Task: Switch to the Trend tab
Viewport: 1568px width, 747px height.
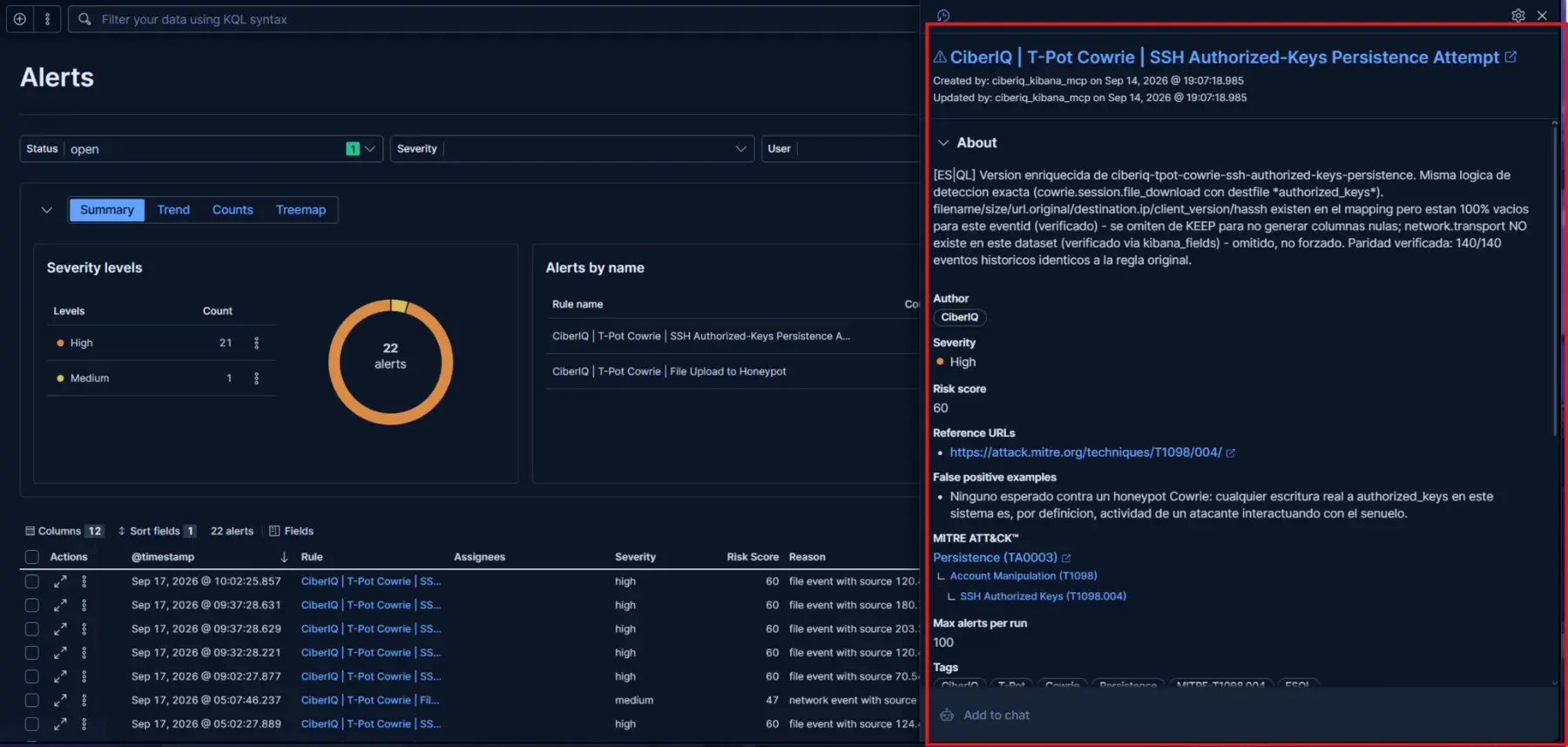Action: pyautogui.click(x=173, y=210)
